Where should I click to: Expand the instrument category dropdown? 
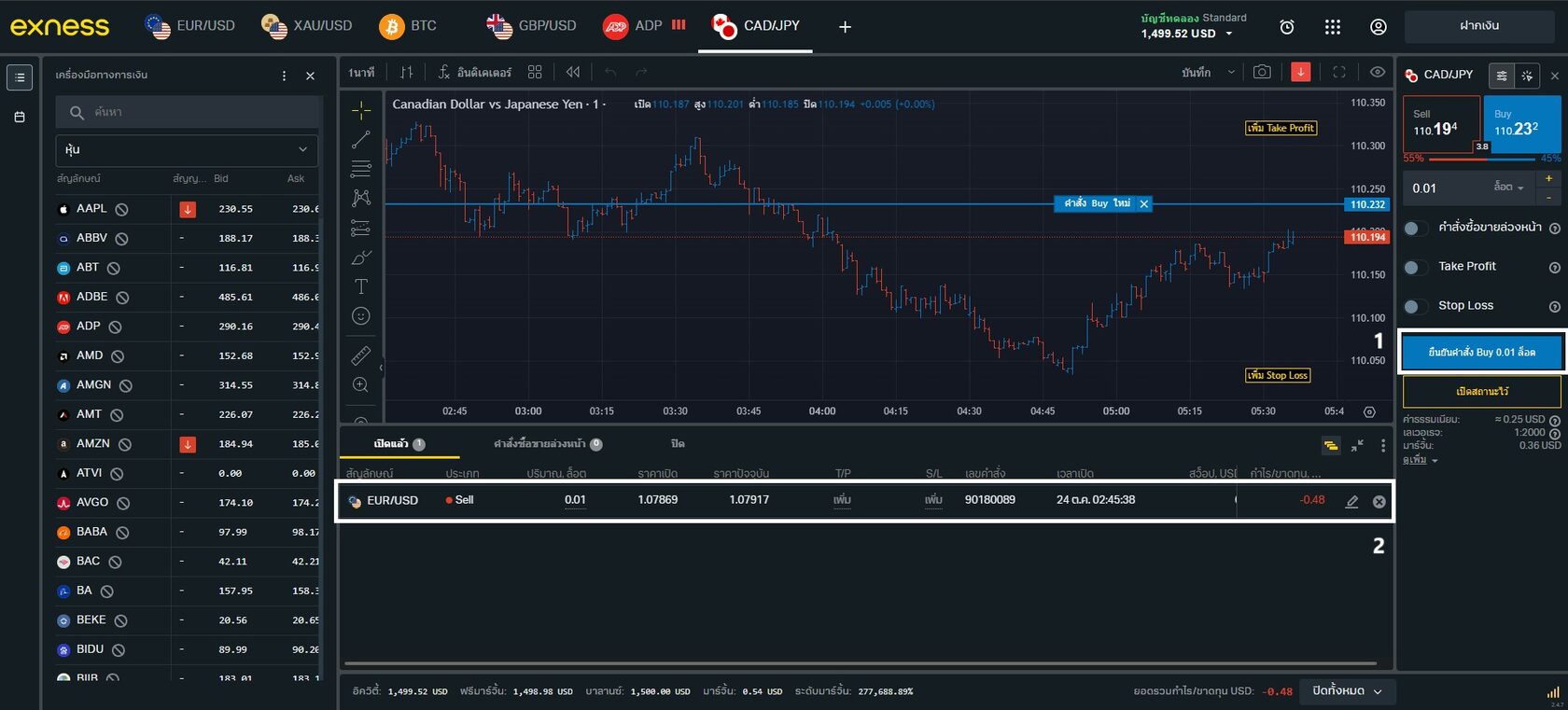(x=187, y=149)
